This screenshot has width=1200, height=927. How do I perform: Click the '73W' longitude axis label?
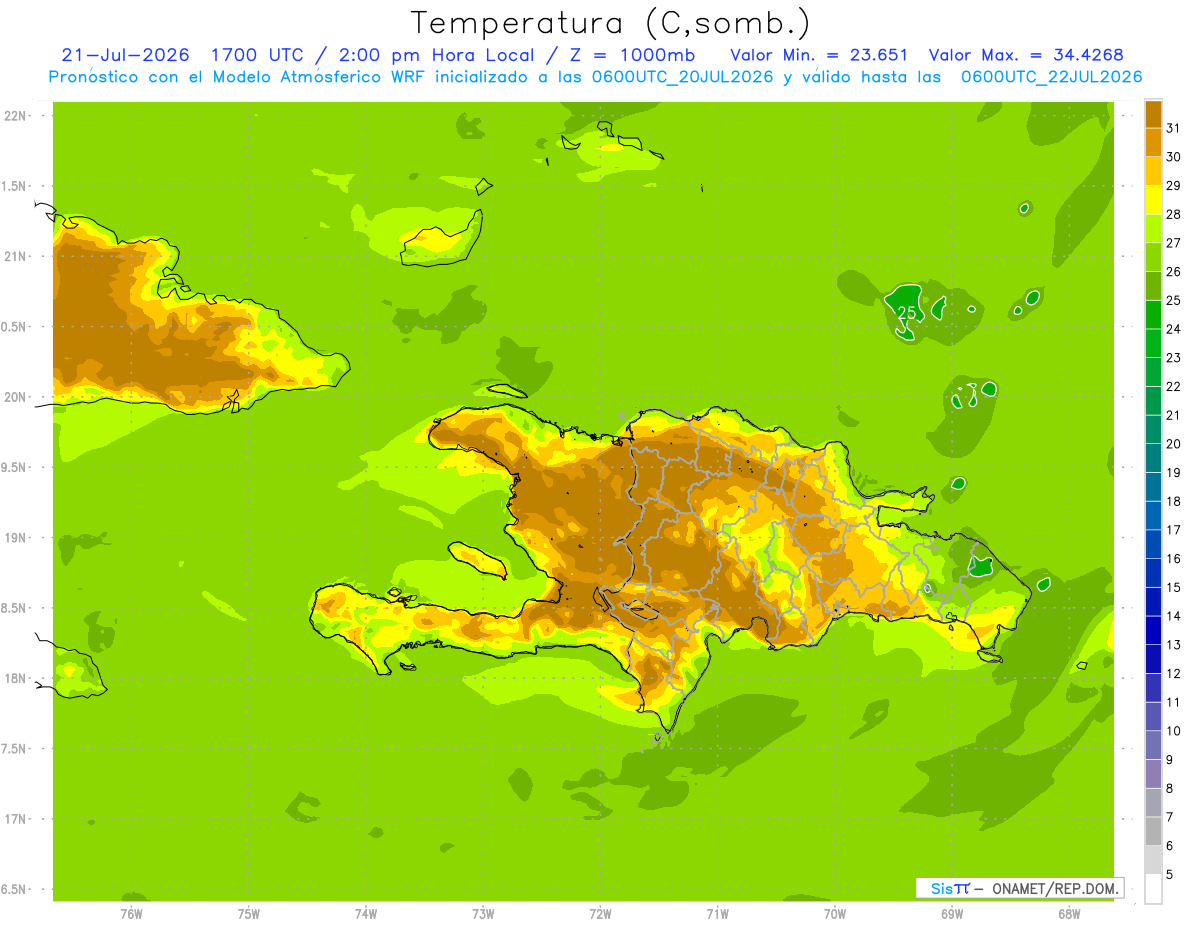coord(483,913)
